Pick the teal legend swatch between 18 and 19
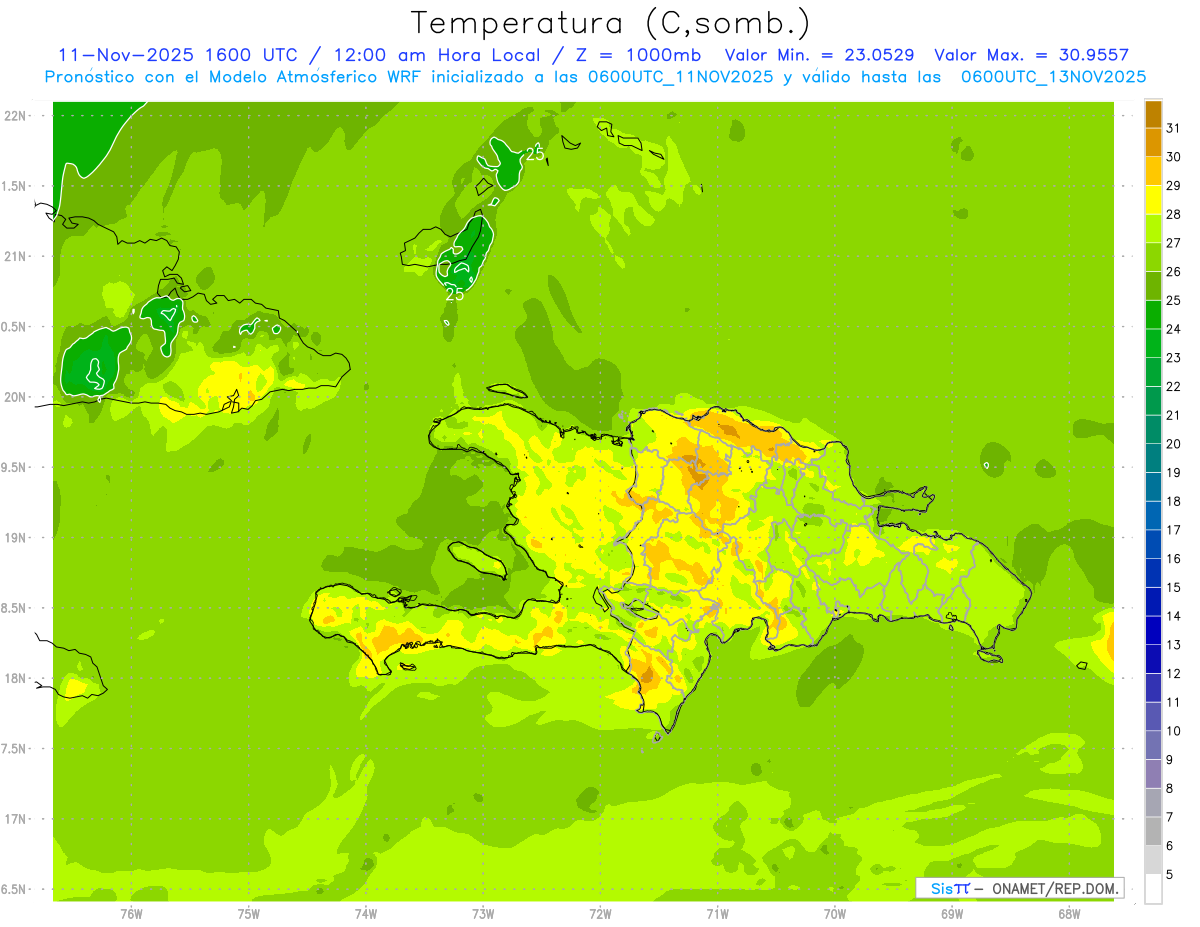 pos(1153,487)
